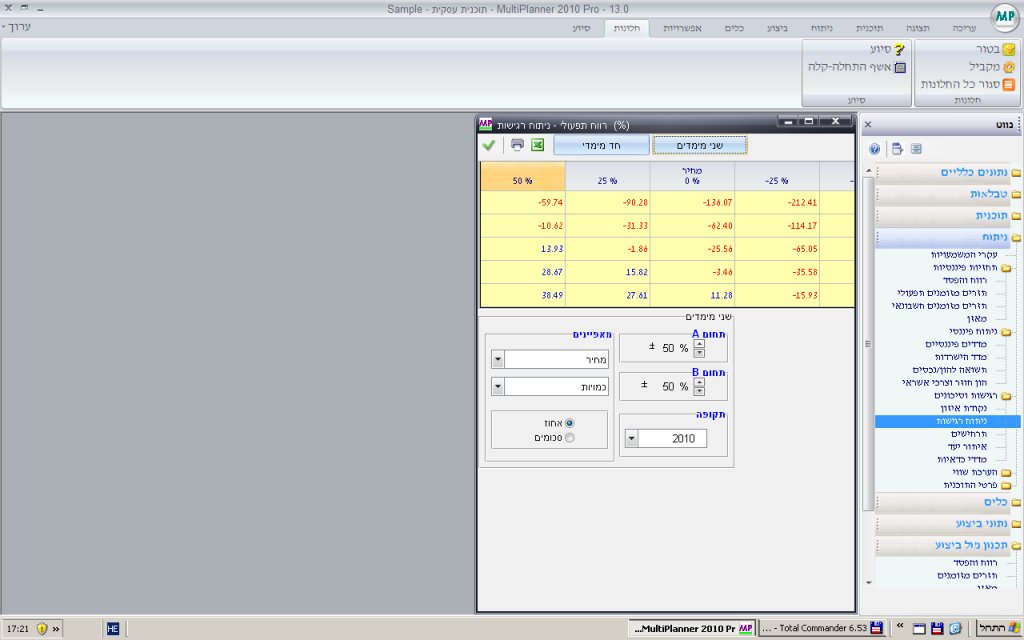1024x640 pixels.
Task: Click the navigator scrollbar down arrow
Action: (x=868, y=583)
